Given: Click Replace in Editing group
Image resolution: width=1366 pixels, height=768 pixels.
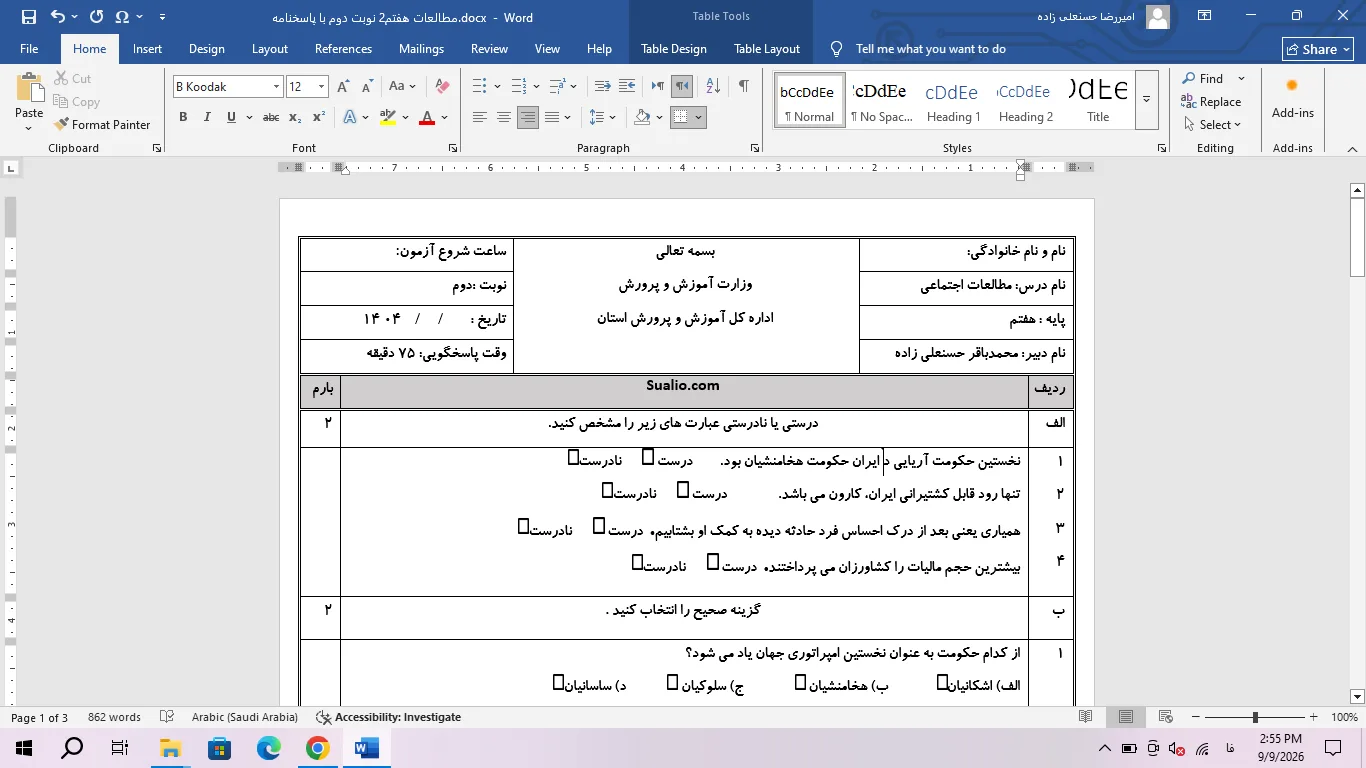Looking at the screenshot, I should click(x=1211, y=102).
